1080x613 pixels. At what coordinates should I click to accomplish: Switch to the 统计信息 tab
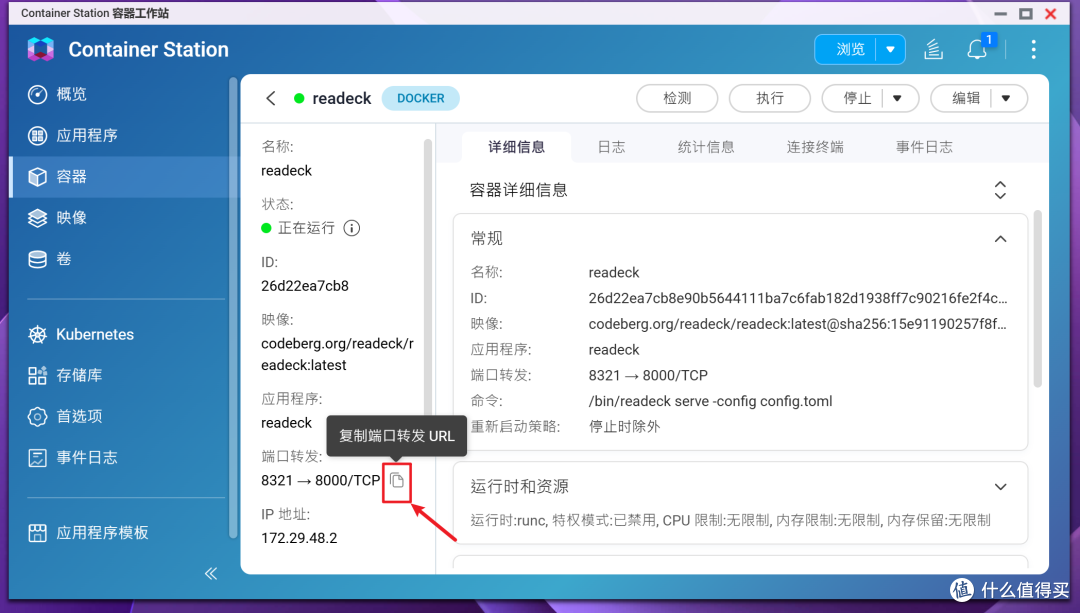pos(706,147)
